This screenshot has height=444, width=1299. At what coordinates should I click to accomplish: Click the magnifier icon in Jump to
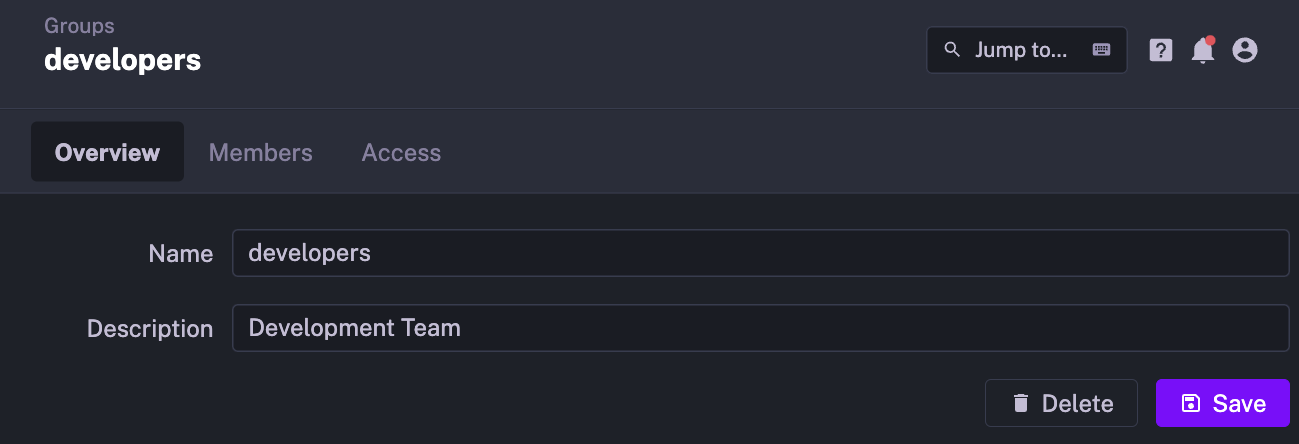953,50
